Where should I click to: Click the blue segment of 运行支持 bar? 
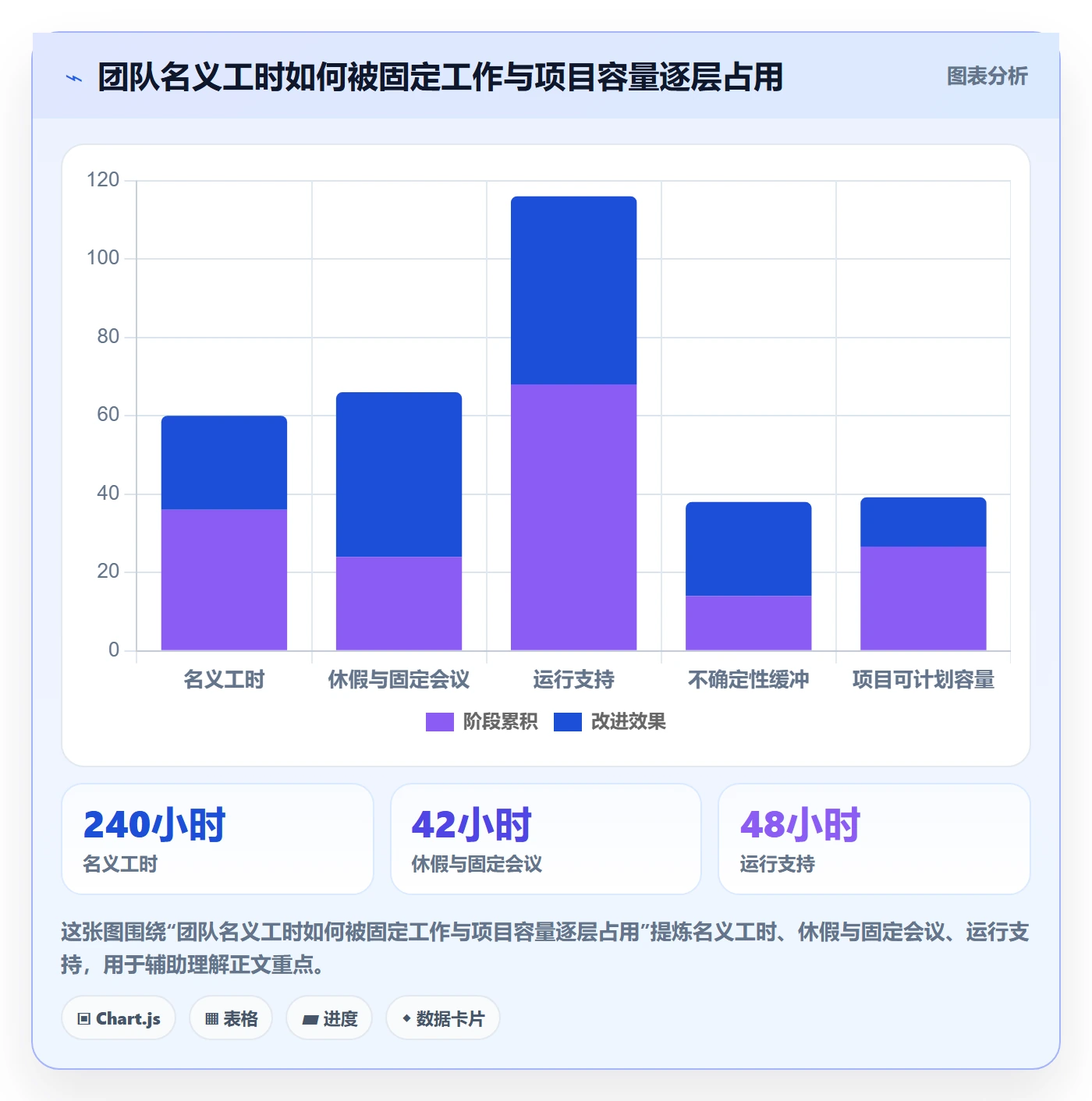click(x=573, y=290)
